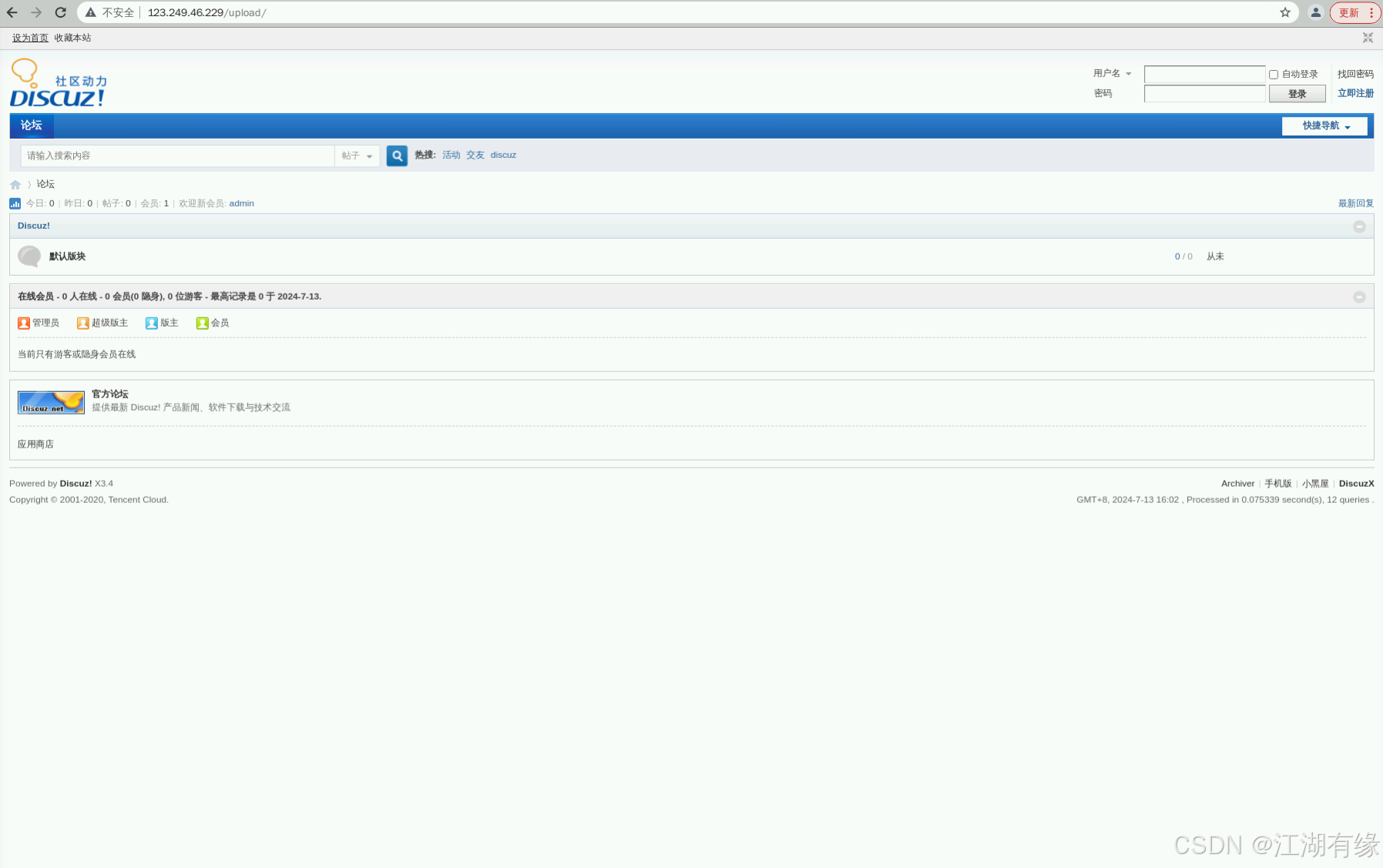Click the footer Archiver link

[1237, 484]
